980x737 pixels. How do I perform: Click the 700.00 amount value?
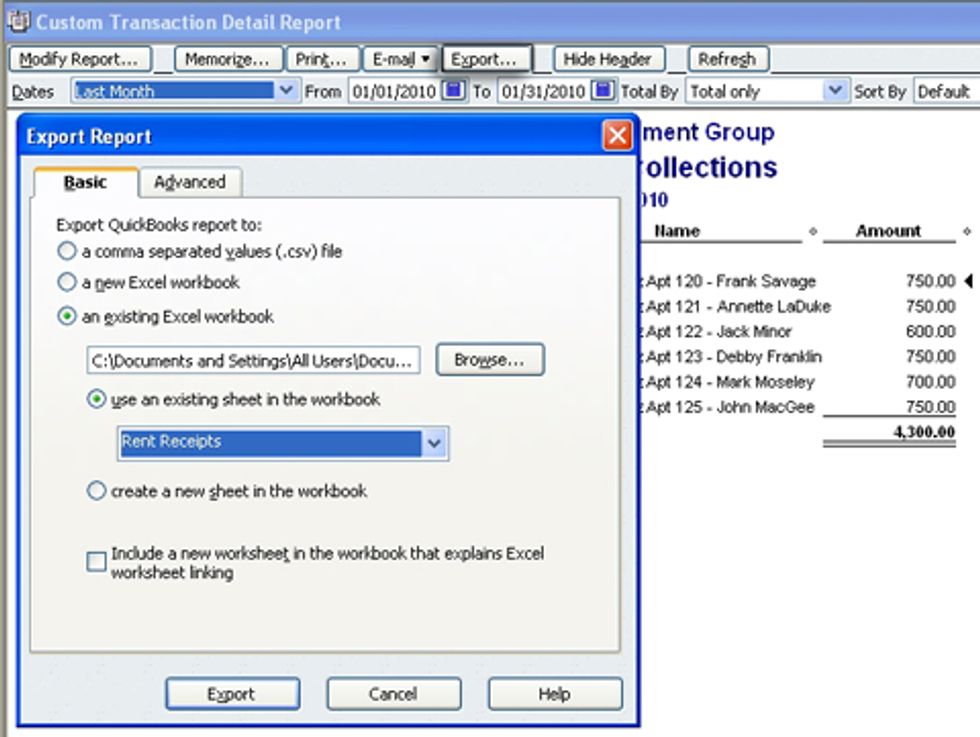(x=931, y=381)
